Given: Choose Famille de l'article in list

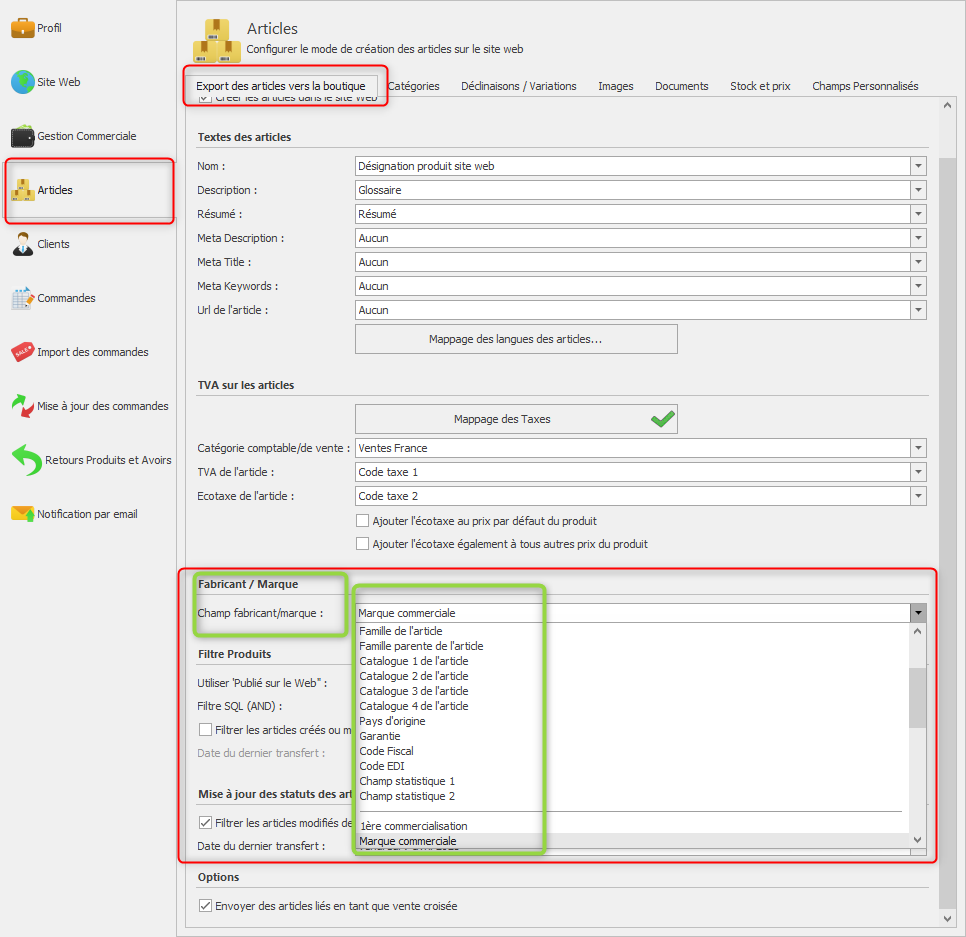Looking at the screenshot, I should coord(633,631).
